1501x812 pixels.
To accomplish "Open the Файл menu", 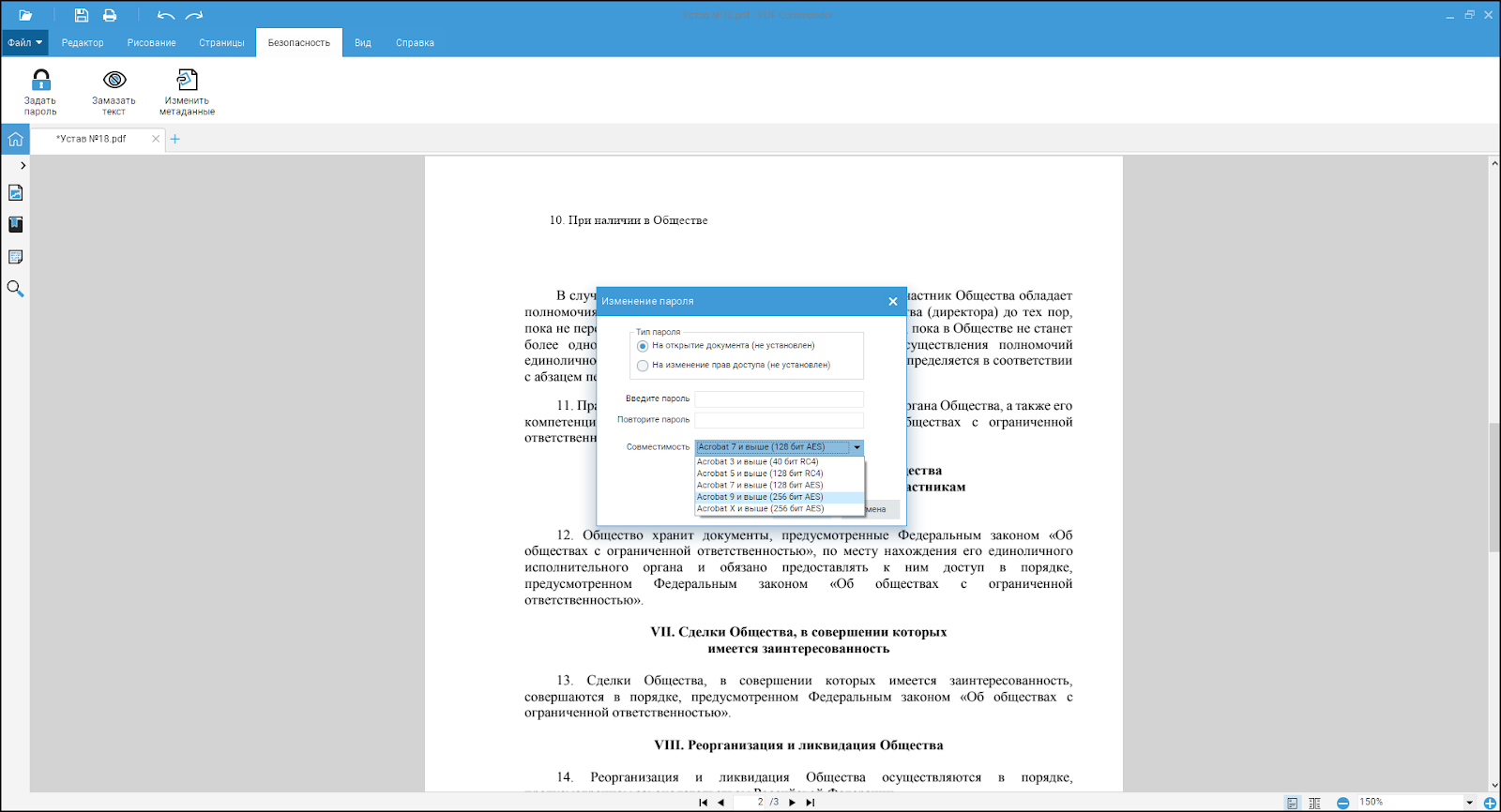I will pyautogui.click(x=24, y=43).
